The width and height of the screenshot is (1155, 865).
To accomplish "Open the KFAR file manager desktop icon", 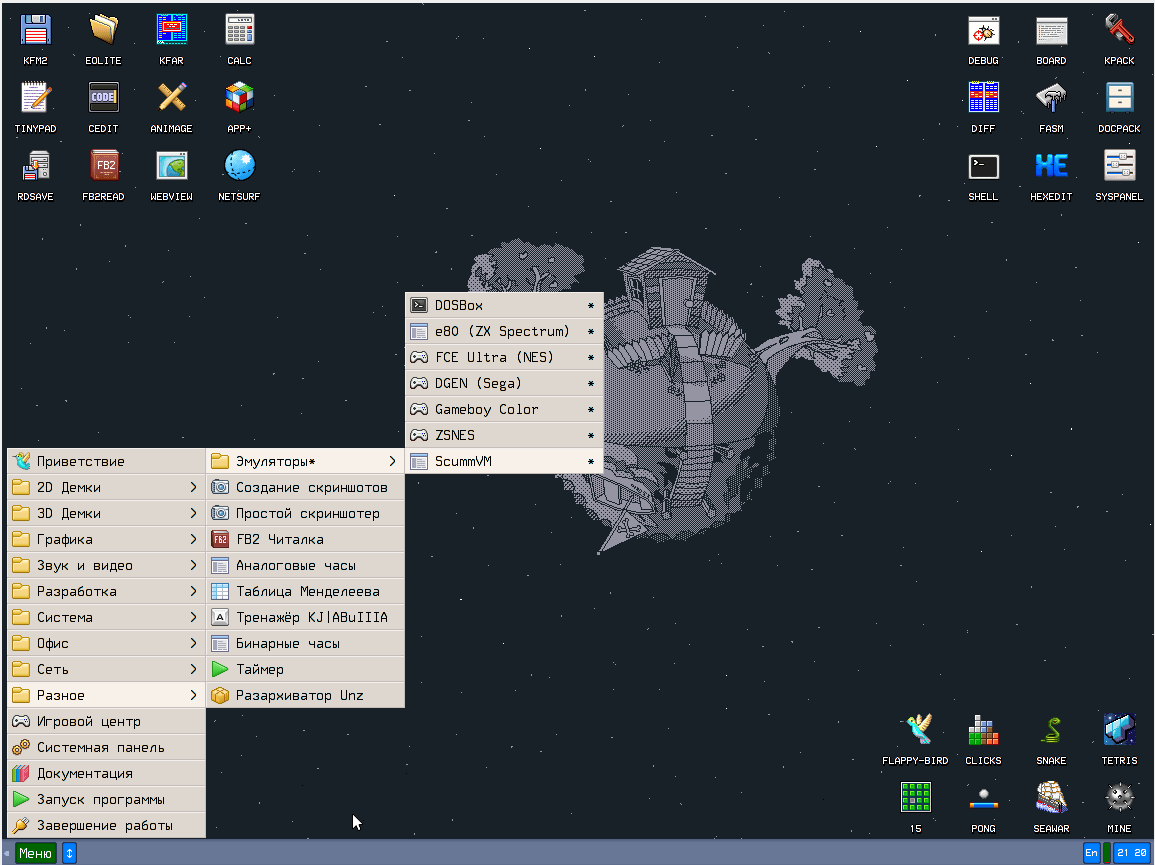I will (x=171, y=31).
